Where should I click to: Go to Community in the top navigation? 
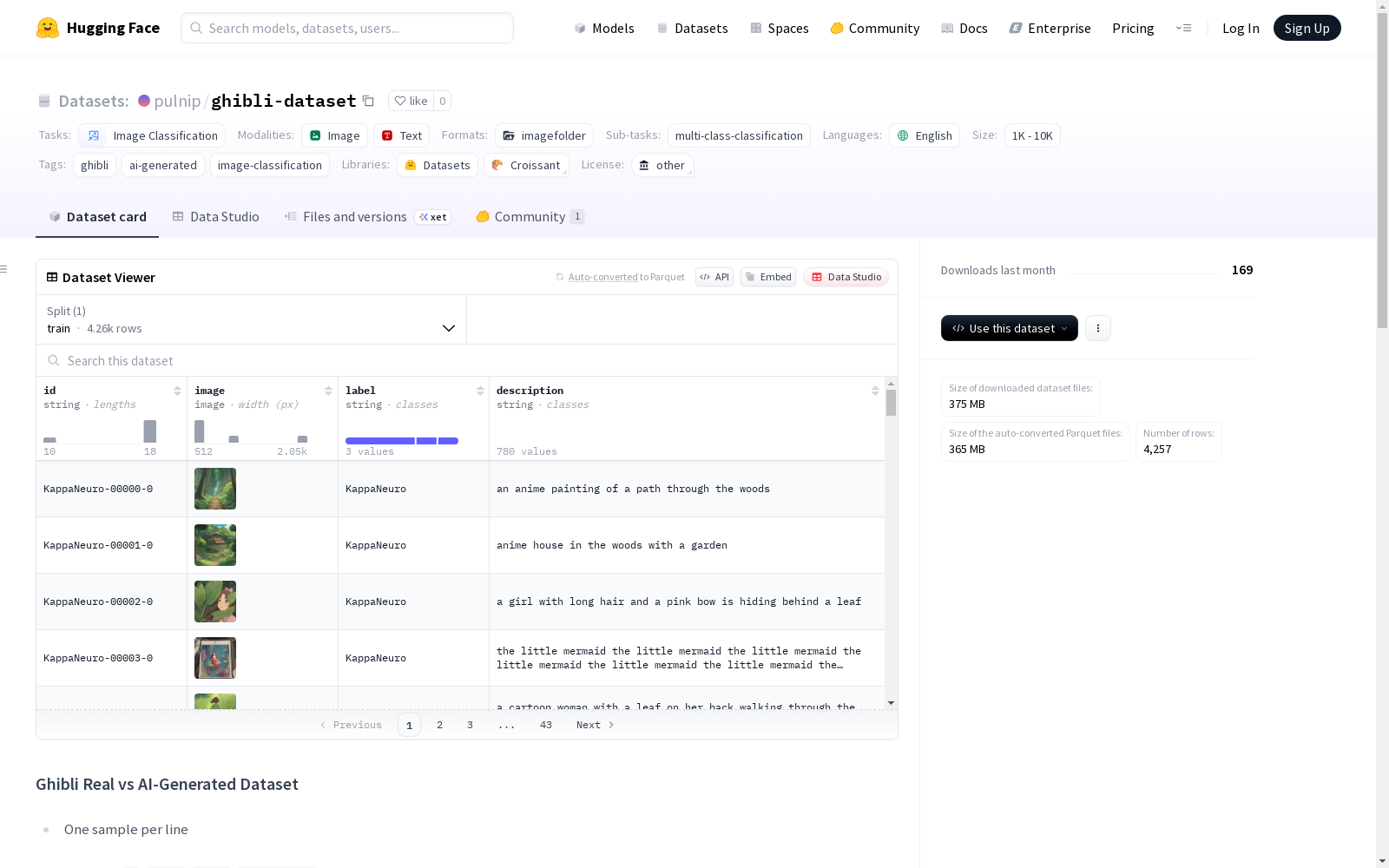coord(875,28)
